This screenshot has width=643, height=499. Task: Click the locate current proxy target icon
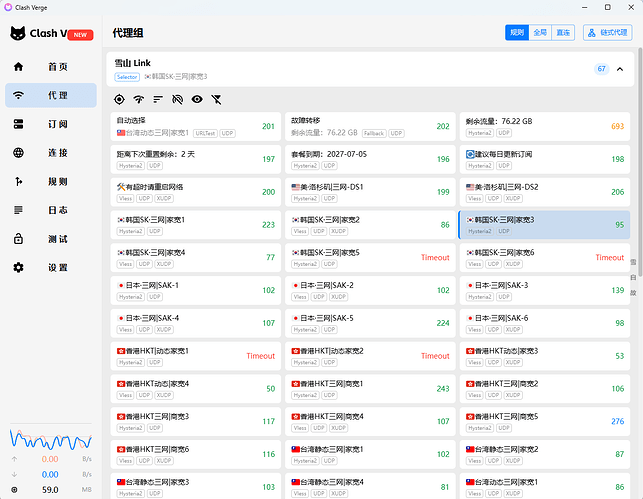[119, 99]
